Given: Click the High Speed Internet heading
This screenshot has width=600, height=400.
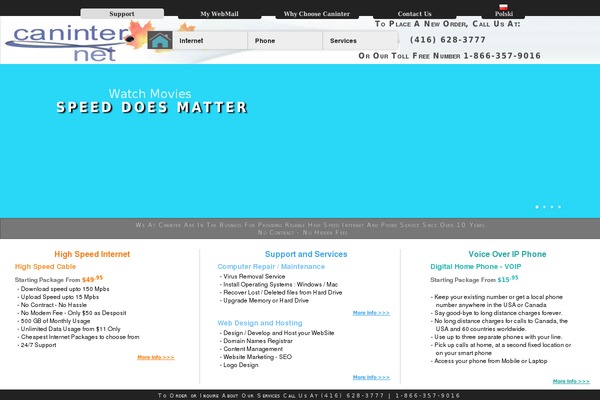Looking at the screenshot, I should (x=92, y=254).
